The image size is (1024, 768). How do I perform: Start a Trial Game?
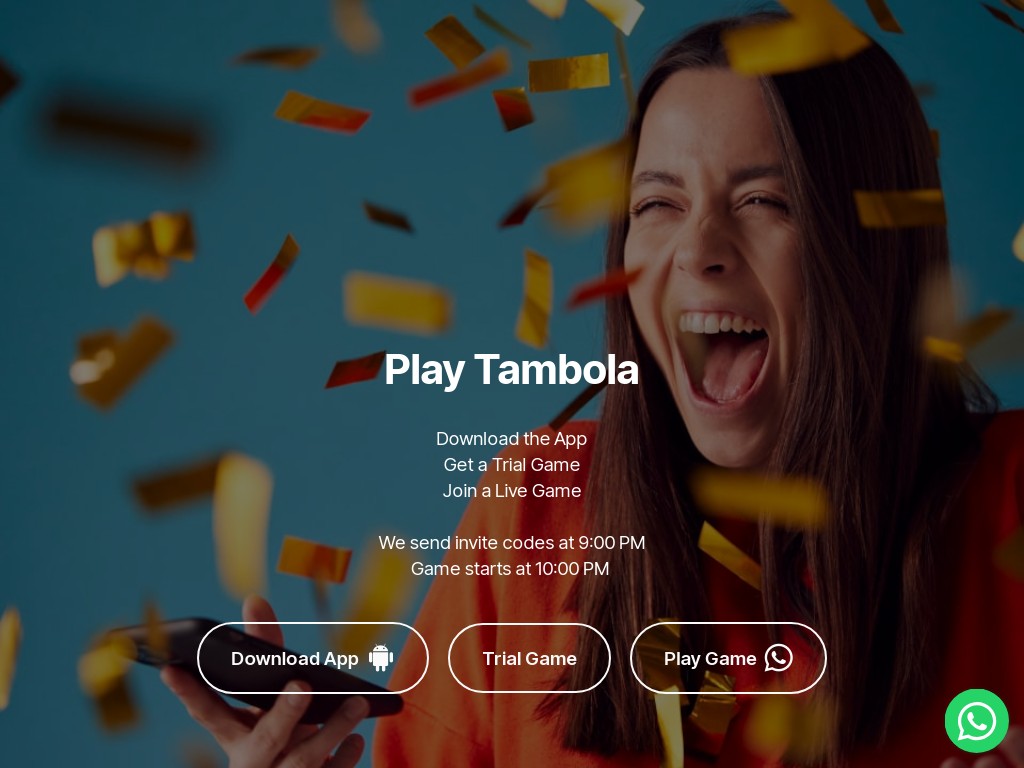[x=530, y=658]
